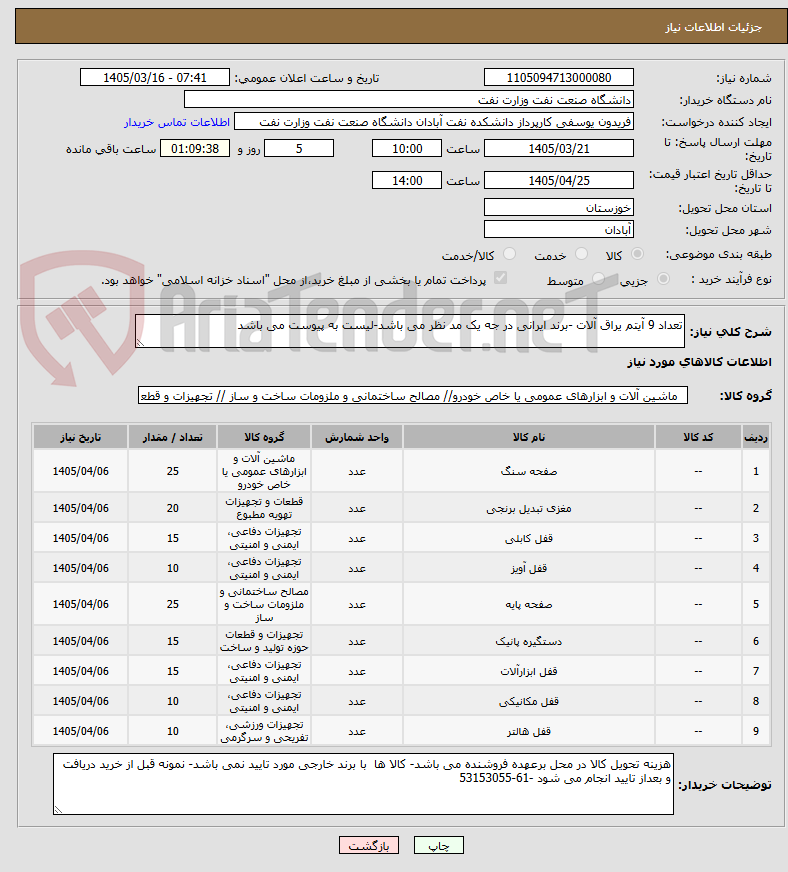788x872 pixels.
Task: Click the remaining days field showing 5
Action: [x=299, y=148]
